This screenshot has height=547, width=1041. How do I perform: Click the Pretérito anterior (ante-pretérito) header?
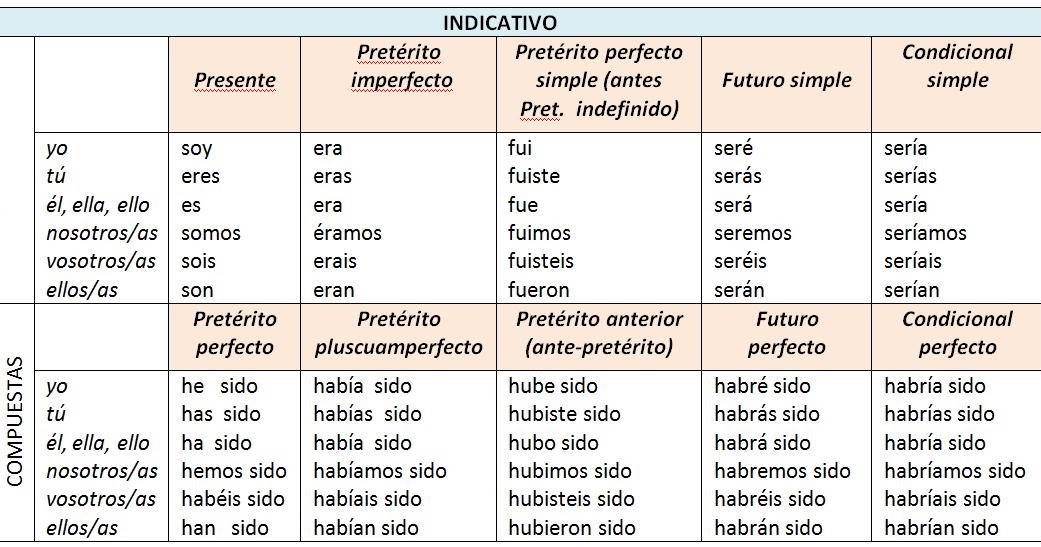(600, 333)
